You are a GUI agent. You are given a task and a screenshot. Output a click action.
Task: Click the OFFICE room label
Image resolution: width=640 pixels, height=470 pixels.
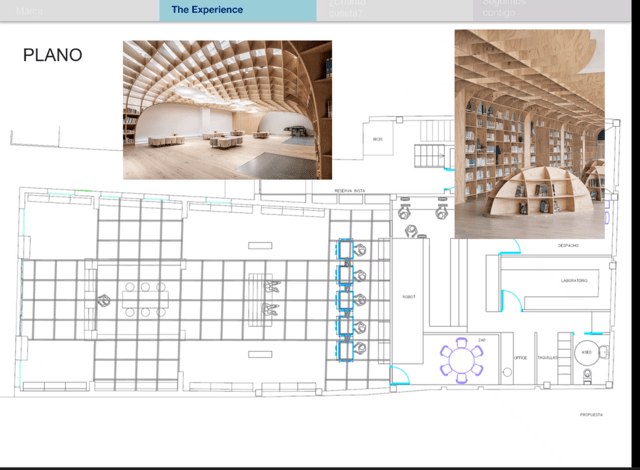520,357
